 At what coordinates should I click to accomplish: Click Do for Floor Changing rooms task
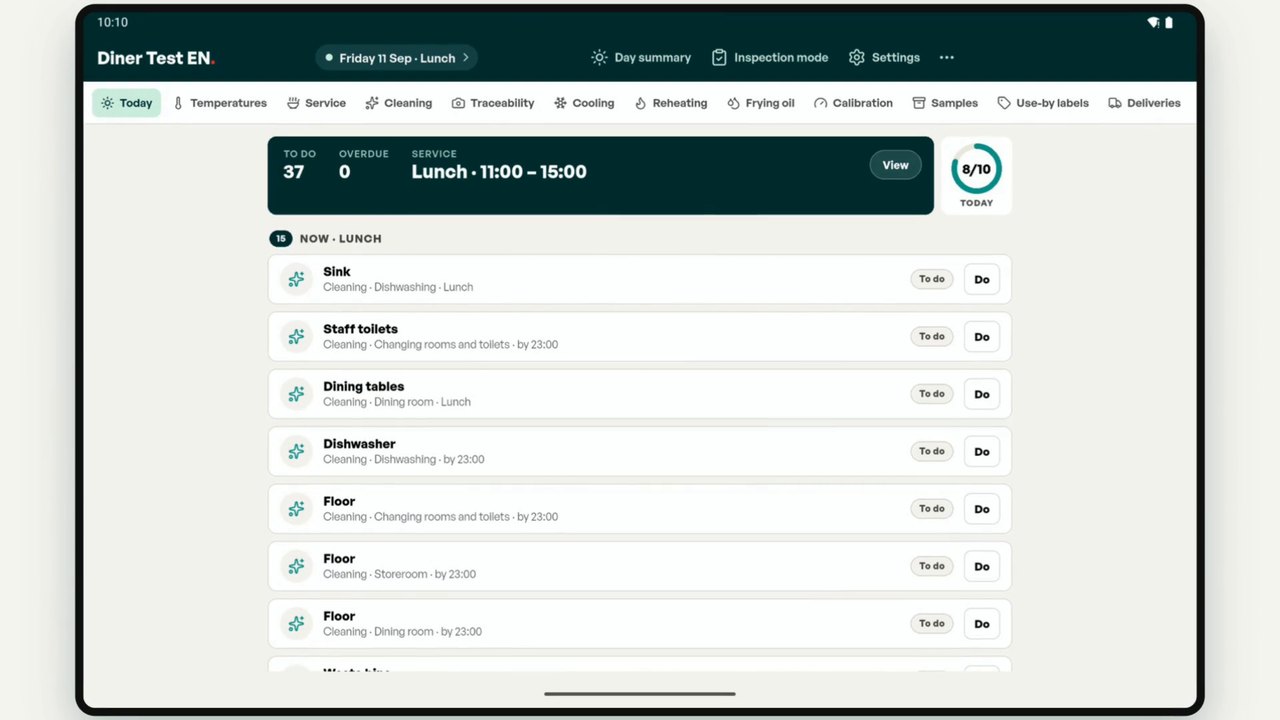(982, 509)
